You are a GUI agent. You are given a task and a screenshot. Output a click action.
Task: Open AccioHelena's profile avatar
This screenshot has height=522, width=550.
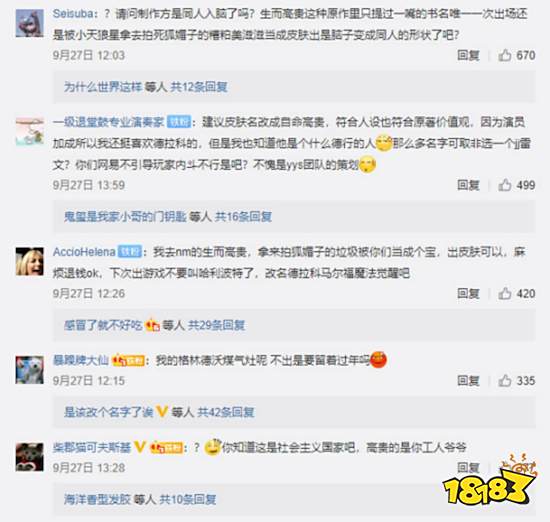(30, 261)
